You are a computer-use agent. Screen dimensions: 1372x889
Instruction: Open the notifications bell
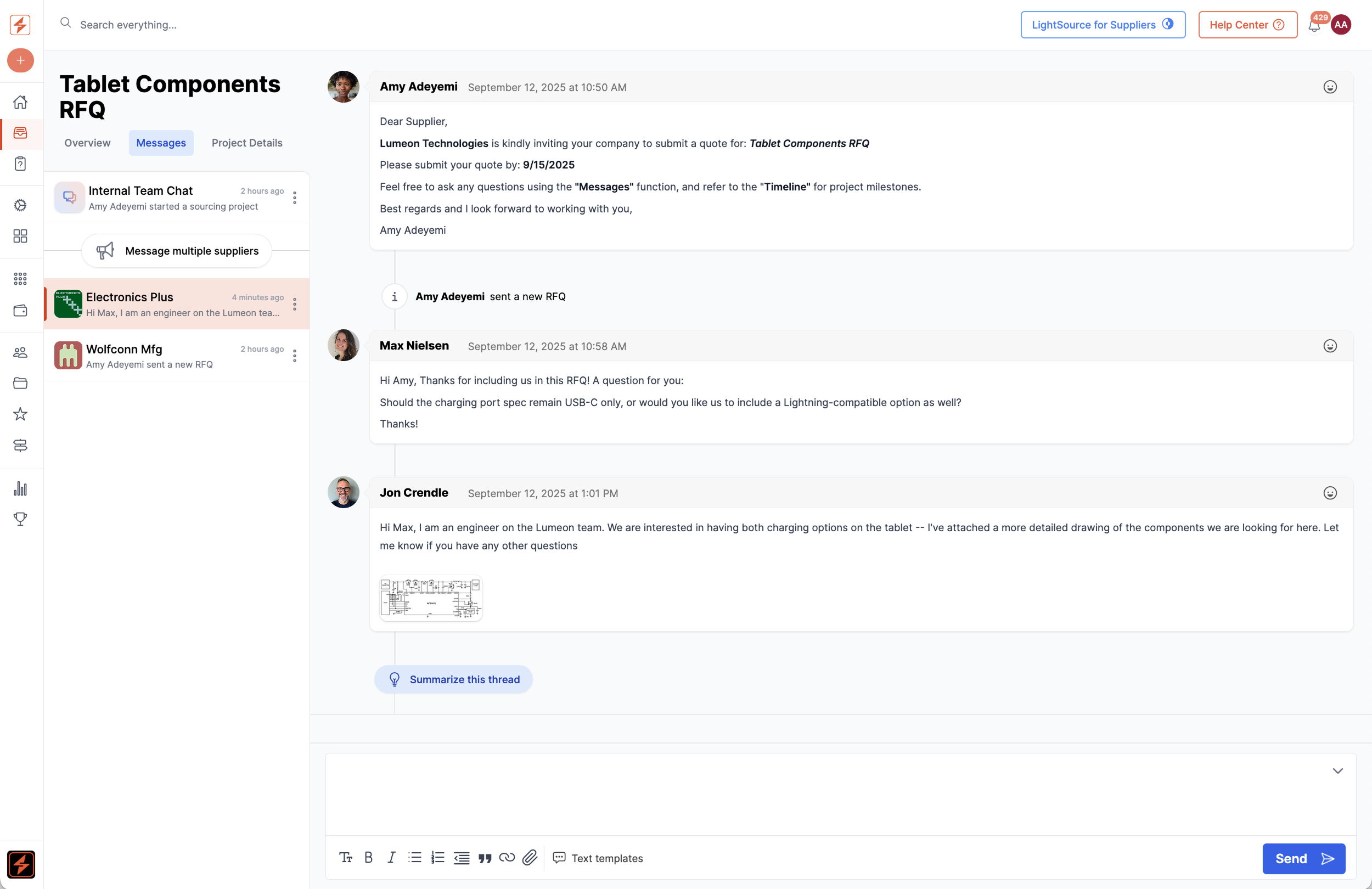coord(1314,25)
